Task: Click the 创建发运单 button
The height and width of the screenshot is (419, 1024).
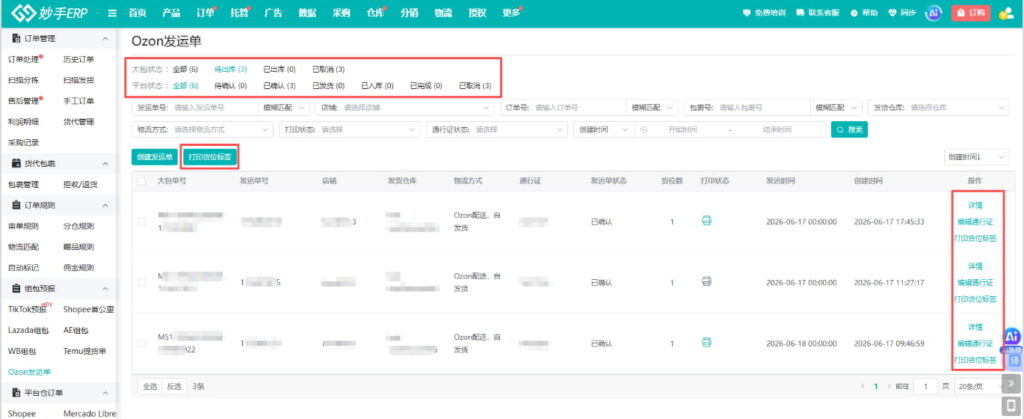Action: (x=155, y=157)
